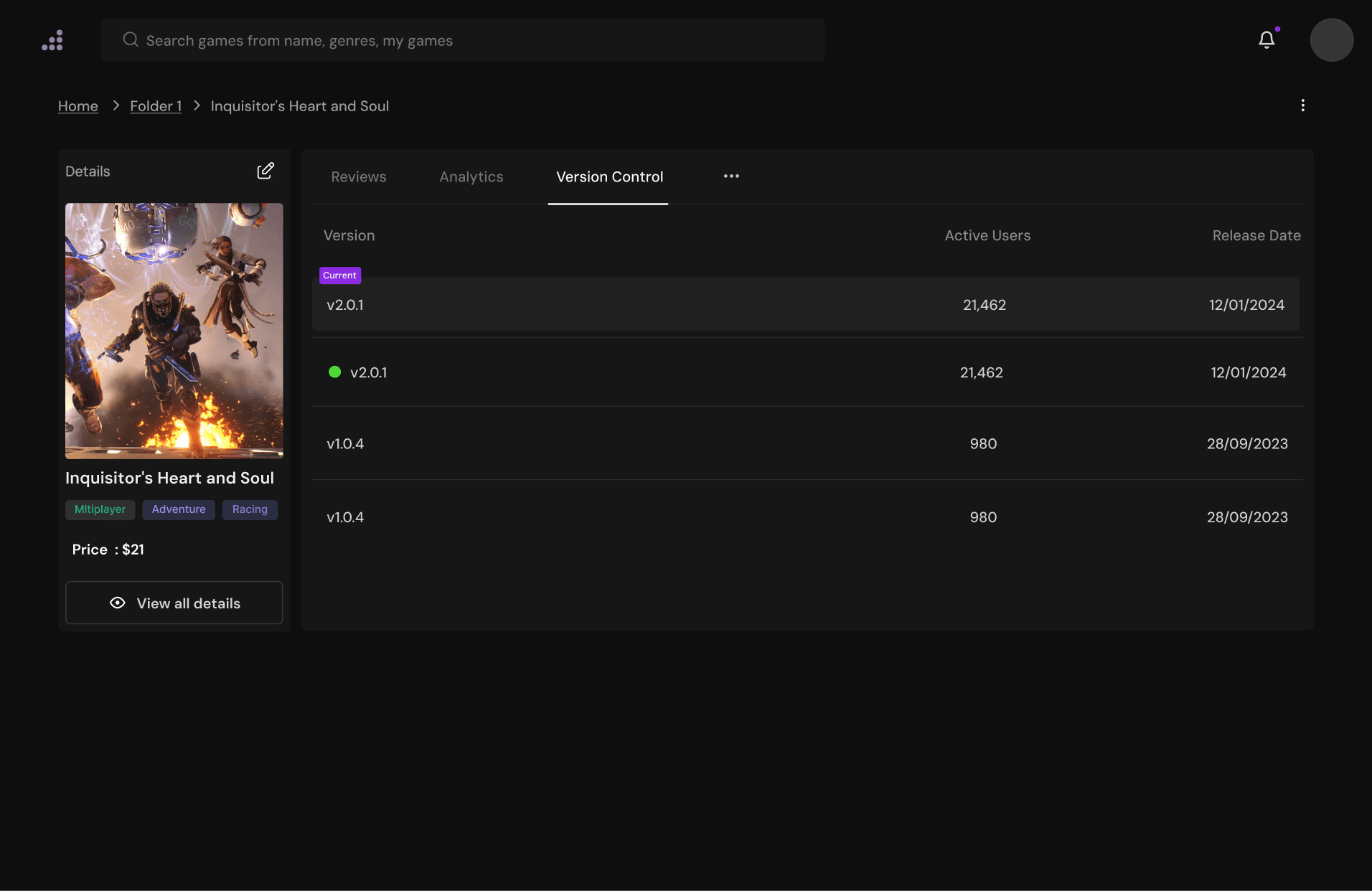
Task: Switch to the Analytics tab
Action: click(x=471, y=176)
